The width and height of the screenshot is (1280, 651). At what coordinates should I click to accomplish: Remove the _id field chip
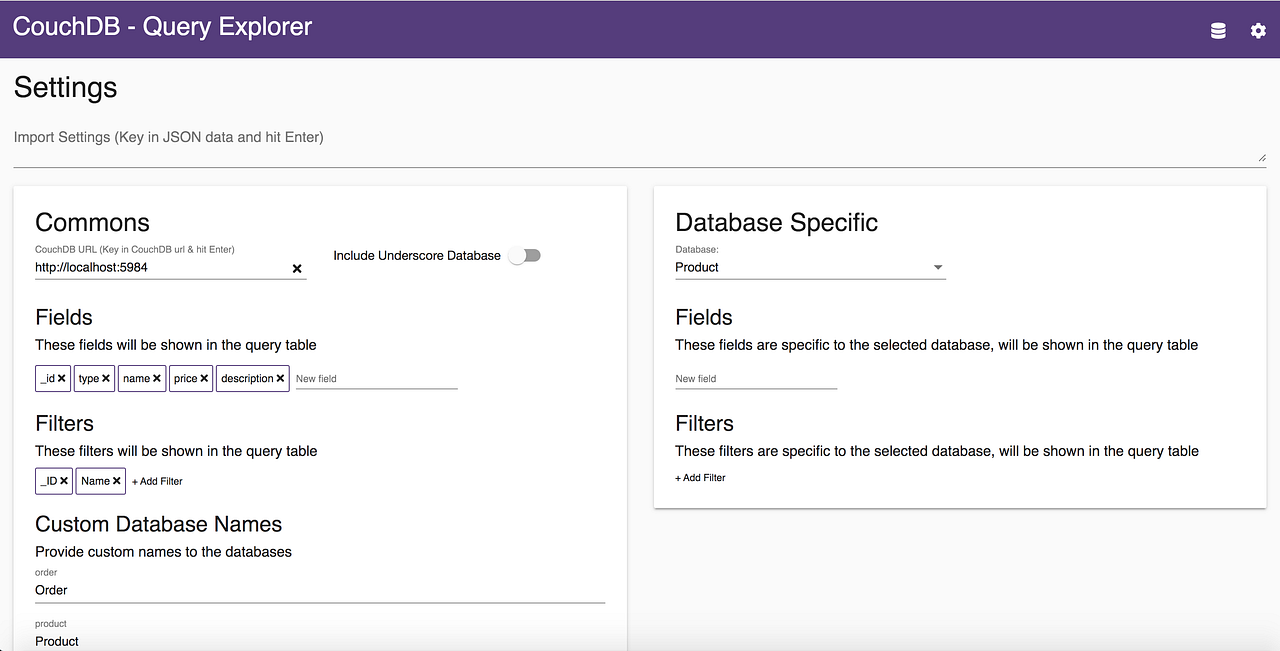63,378
